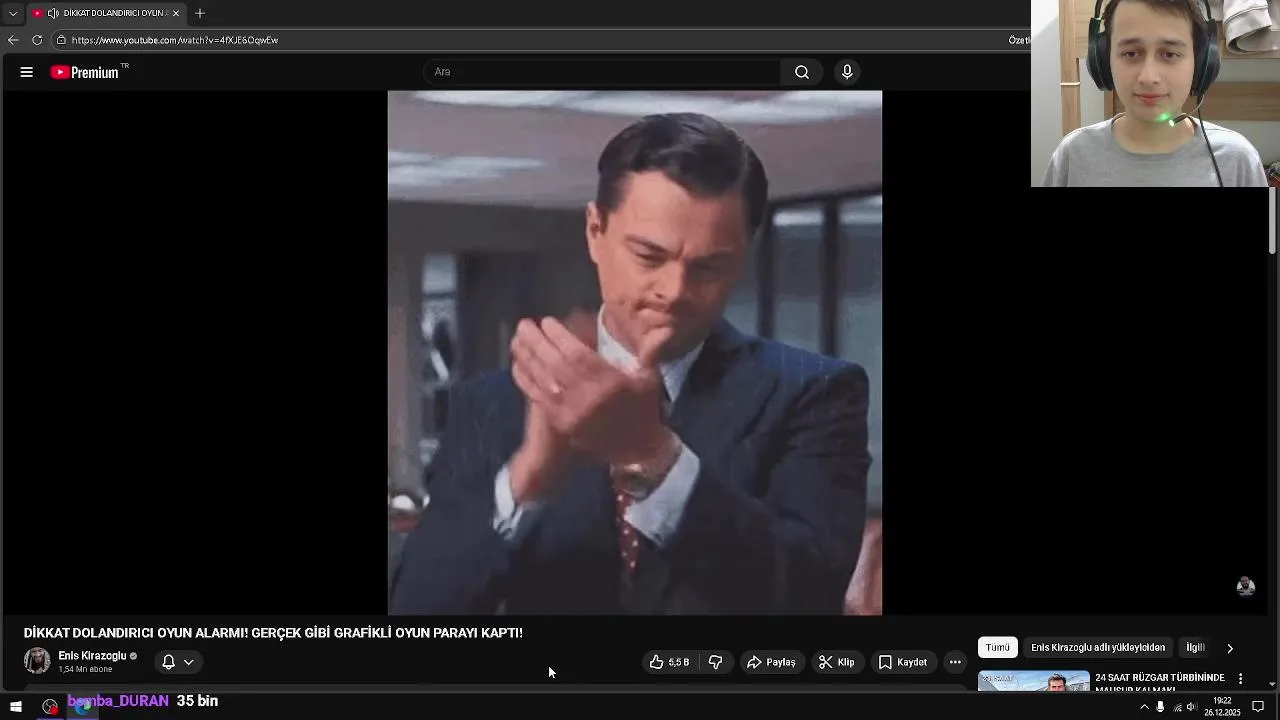Image resolution: width=1280 pixels, height=720 pixels.
Task: Create a clip with Klip button
Action: pos(836,662)
